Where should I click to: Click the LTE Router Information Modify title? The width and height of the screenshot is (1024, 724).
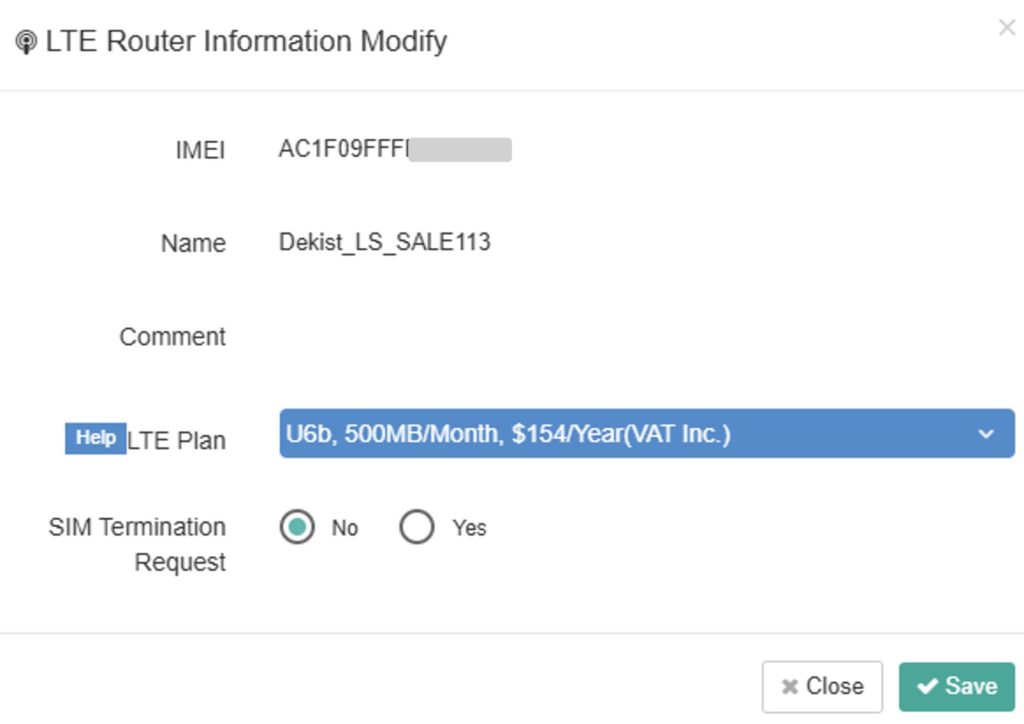[246, 41]
